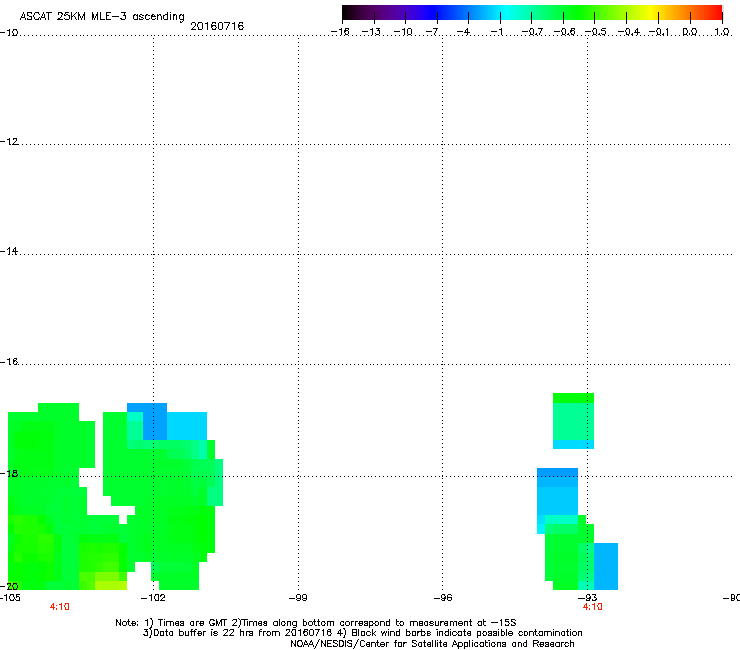
Task: Click the color scale tick label '-4'
Action: pyautogui.click(x=463, y=32)
